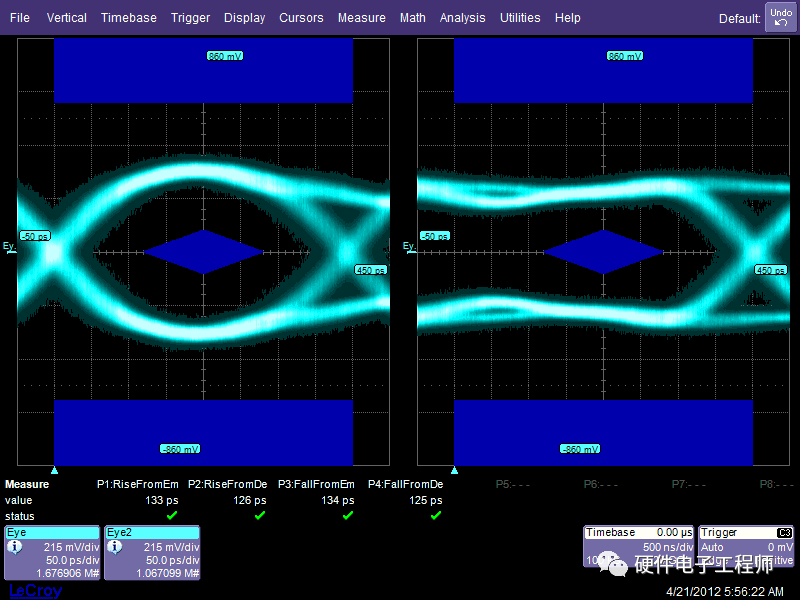Click the left grid trigger delay triangle marker
Image resolution: width=800 pixels, height=600 pixels.
point(55,470)
